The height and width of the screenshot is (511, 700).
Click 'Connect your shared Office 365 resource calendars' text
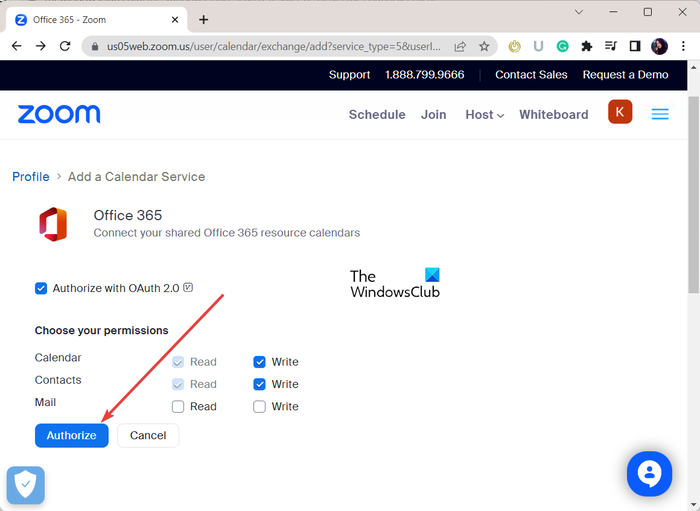tap(226, 233)
